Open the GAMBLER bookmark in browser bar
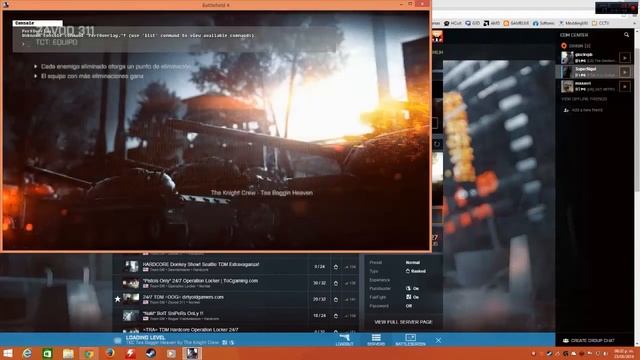Screen dimensions: 640x360 (x=516, y=23)
